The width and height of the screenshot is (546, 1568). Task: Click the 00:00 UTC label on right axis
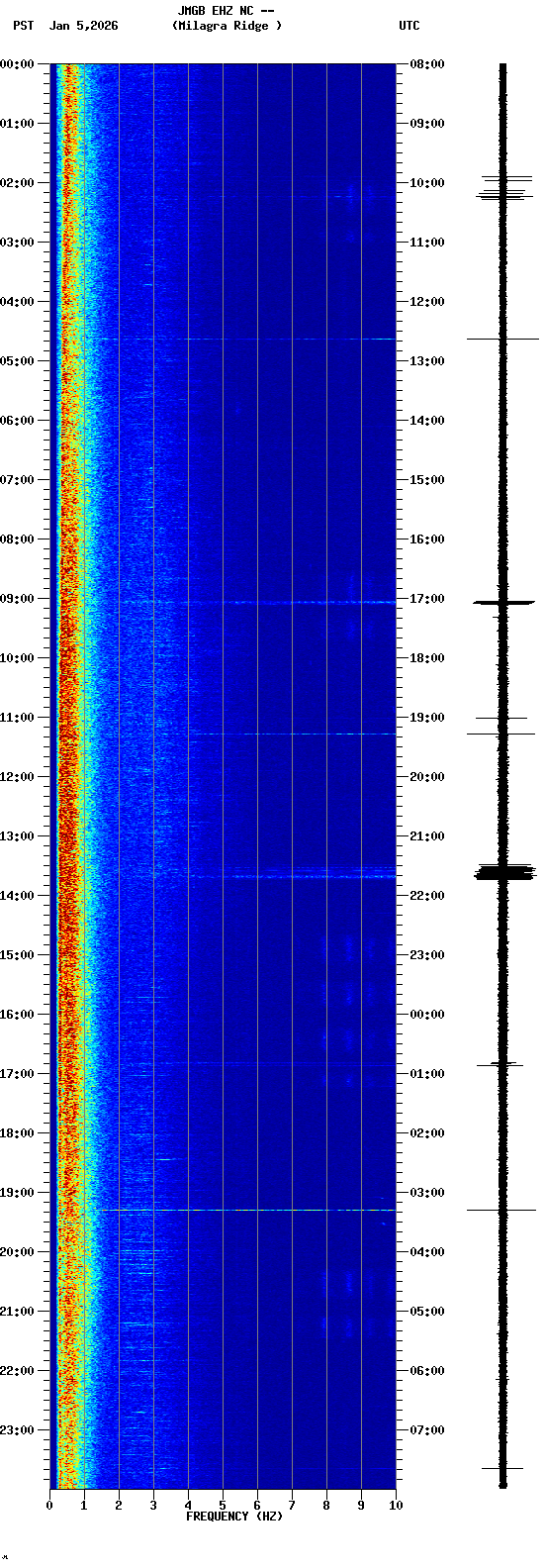(x=426, y=1015)
